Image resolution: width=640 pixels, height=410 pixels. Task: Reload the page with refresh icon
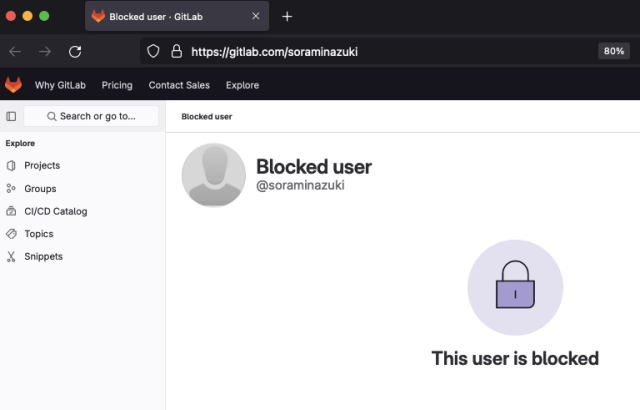point(75,51)
